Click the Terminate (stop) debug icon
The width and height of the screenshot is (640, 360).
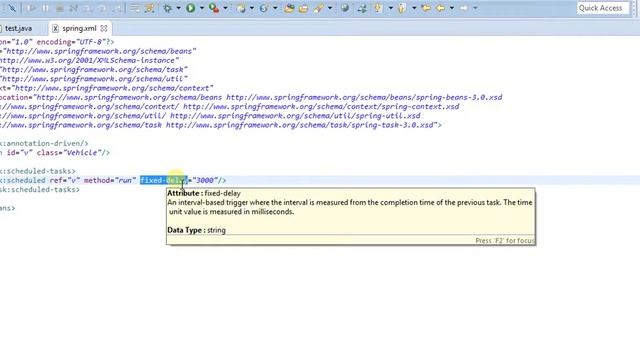pos(60,8)
